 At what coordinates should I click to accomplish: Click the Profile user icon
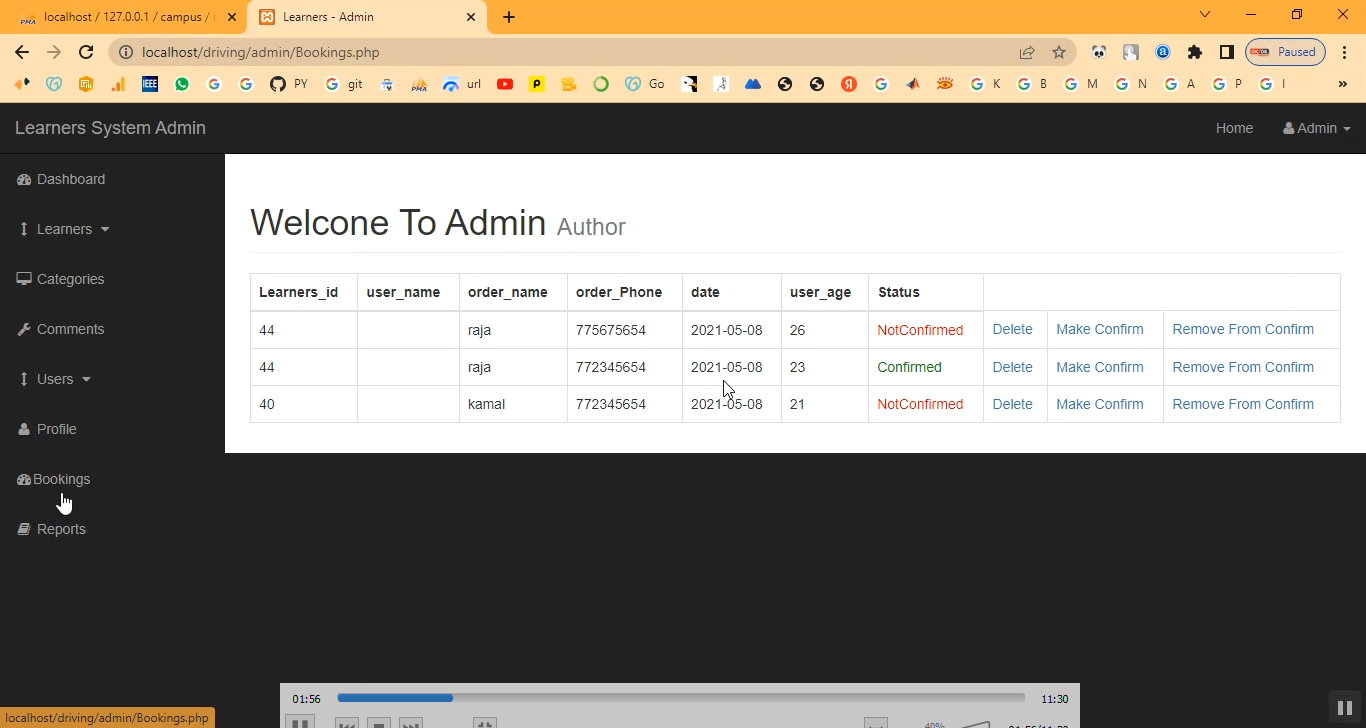(x=24, y=429)
